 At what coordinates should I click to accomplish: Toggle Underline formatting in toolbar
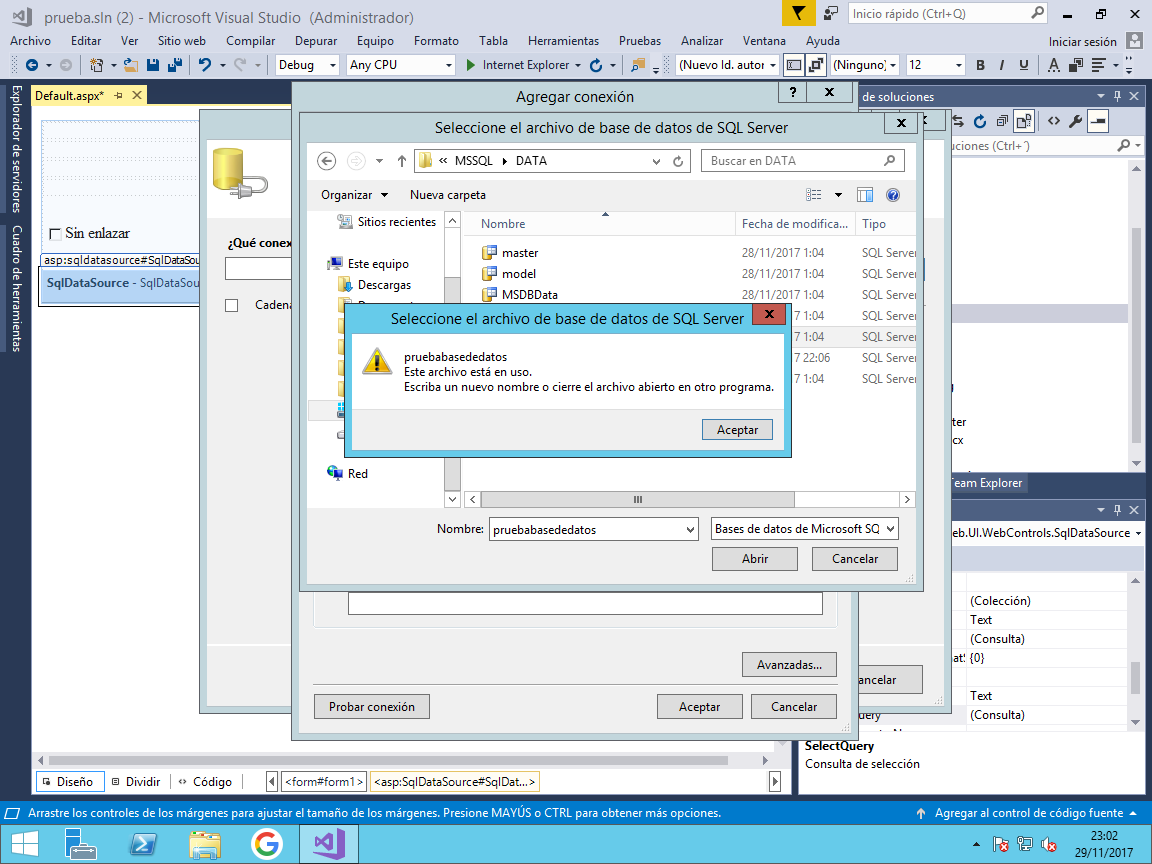[1023, 65]
